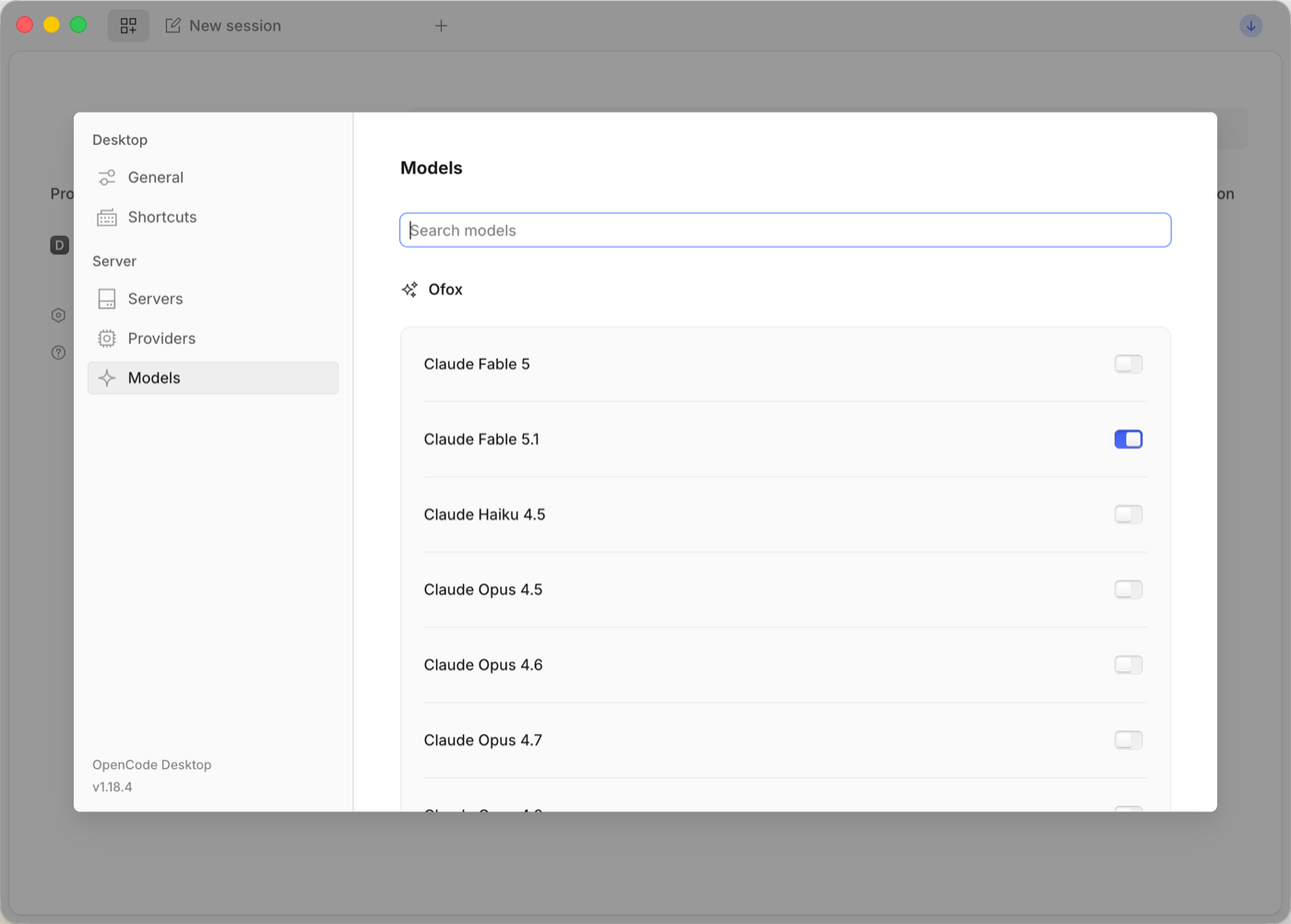The height and width of the screenshot is (924, 1291).
Task: Click the Claude Opus 4.5 label
Action: [483, 589]
